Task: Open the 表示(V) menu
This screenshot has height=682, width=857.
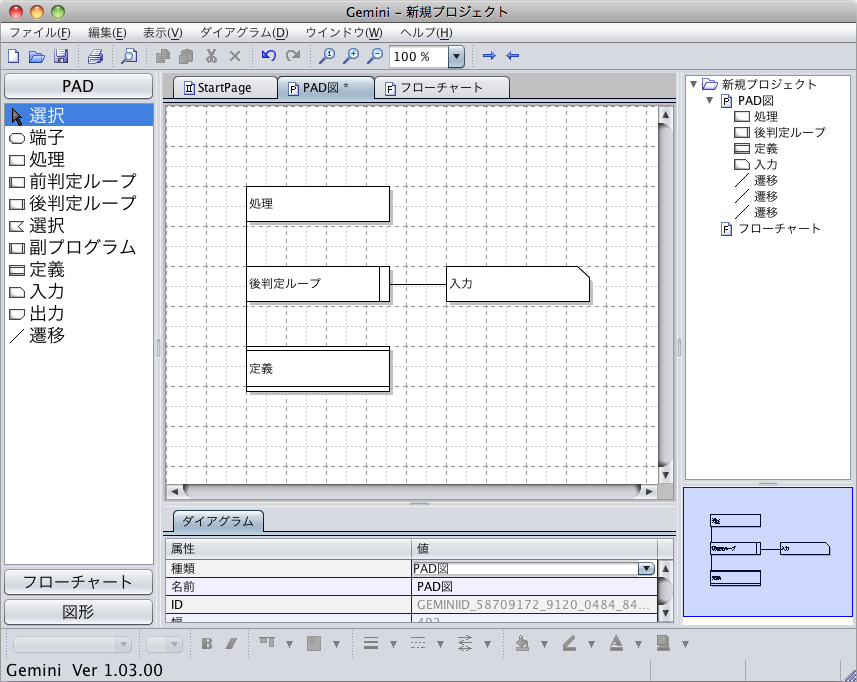Action: click(x=162, y=33)
